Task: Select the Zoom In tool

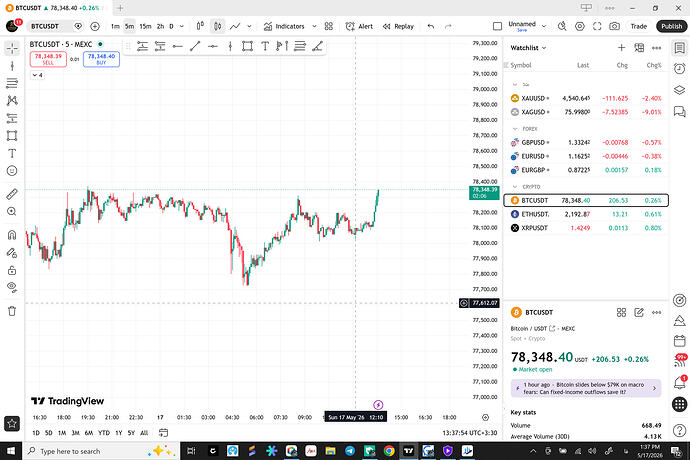Action: click(12, 212)
